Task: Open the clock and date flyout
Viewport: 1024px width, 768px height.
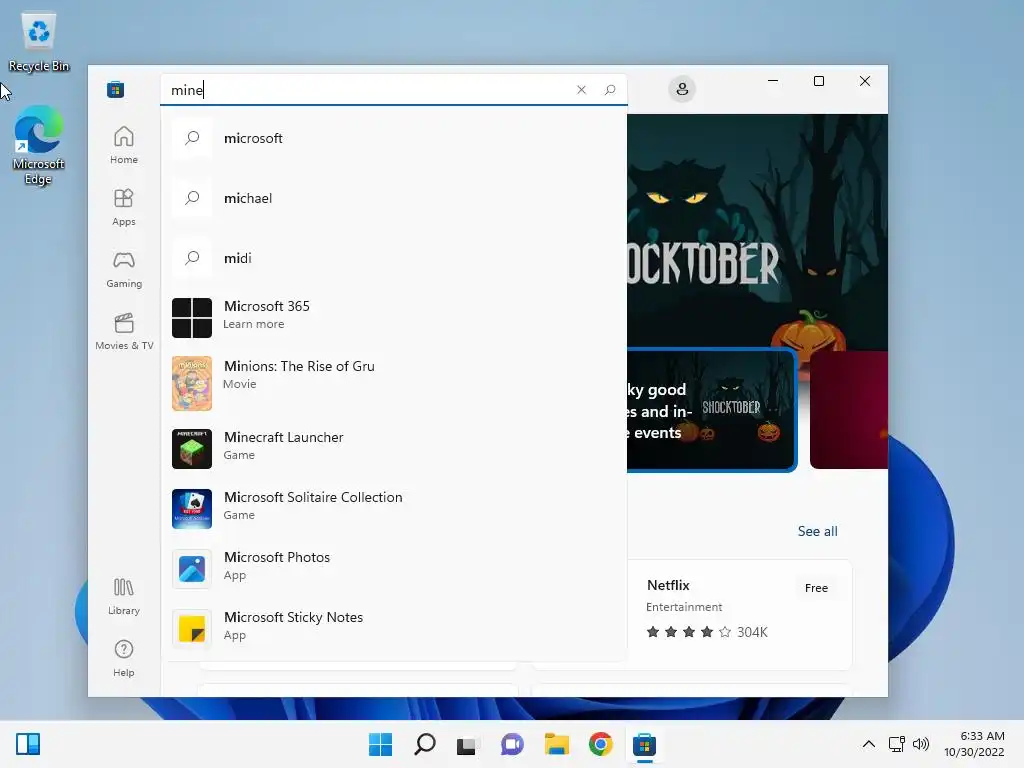Action: 974,744
